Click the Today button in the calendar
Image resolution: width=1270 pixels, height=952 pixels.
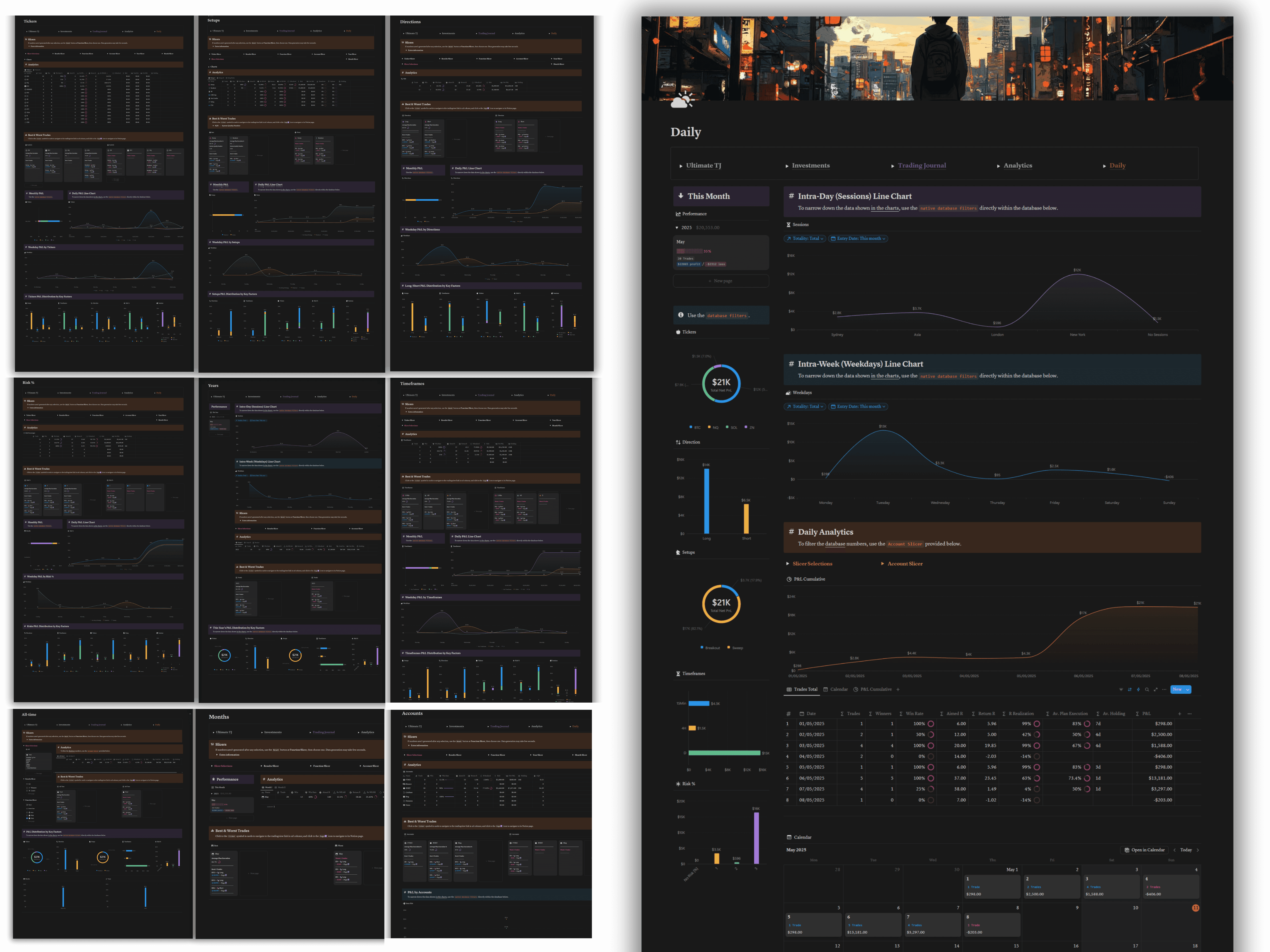(x=1186, y=850)
